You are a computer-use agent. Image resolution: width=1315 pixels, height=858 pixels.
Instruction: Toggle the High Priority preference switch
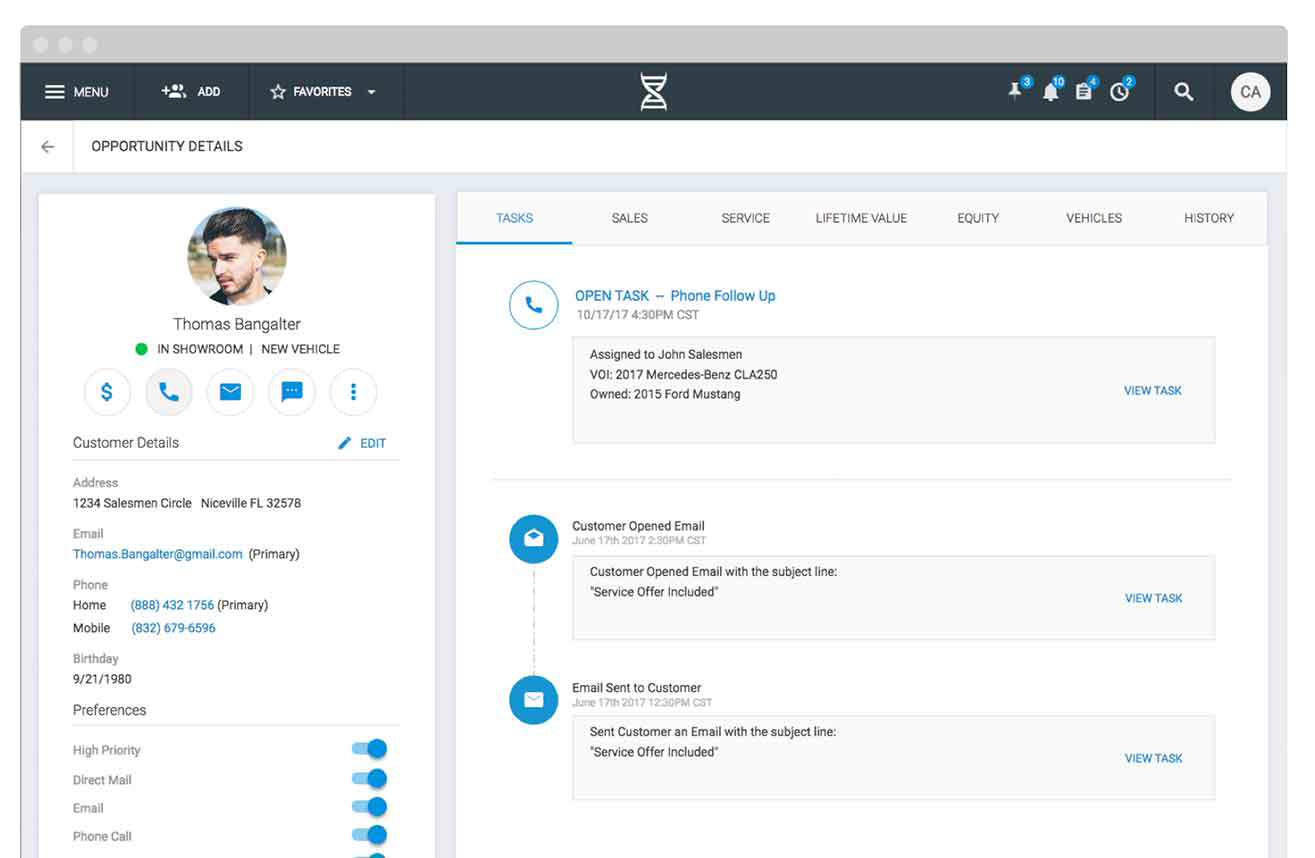[369, 749]
